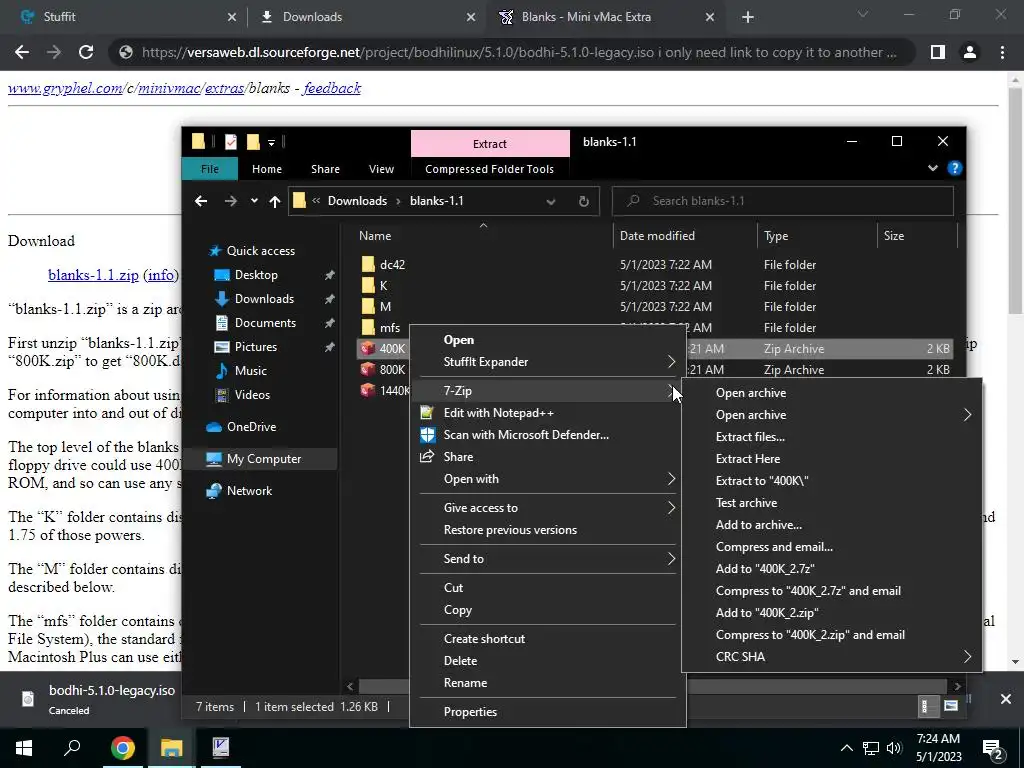Click the minivmac breadcrumb link
This screenshot has width=1024, height=768.
coord(169,88)
